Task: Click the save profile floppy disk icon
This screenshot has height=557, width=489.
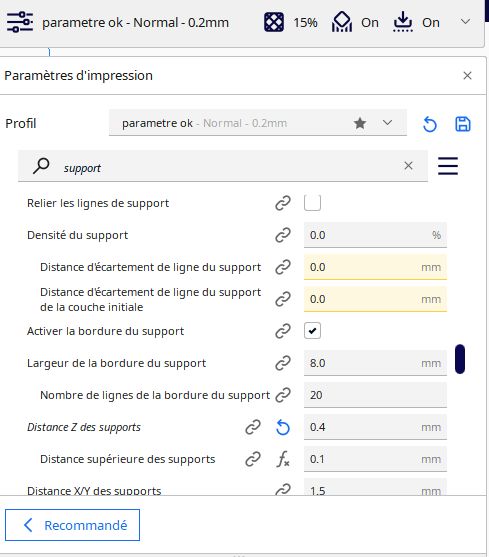Action: [463, 124]
